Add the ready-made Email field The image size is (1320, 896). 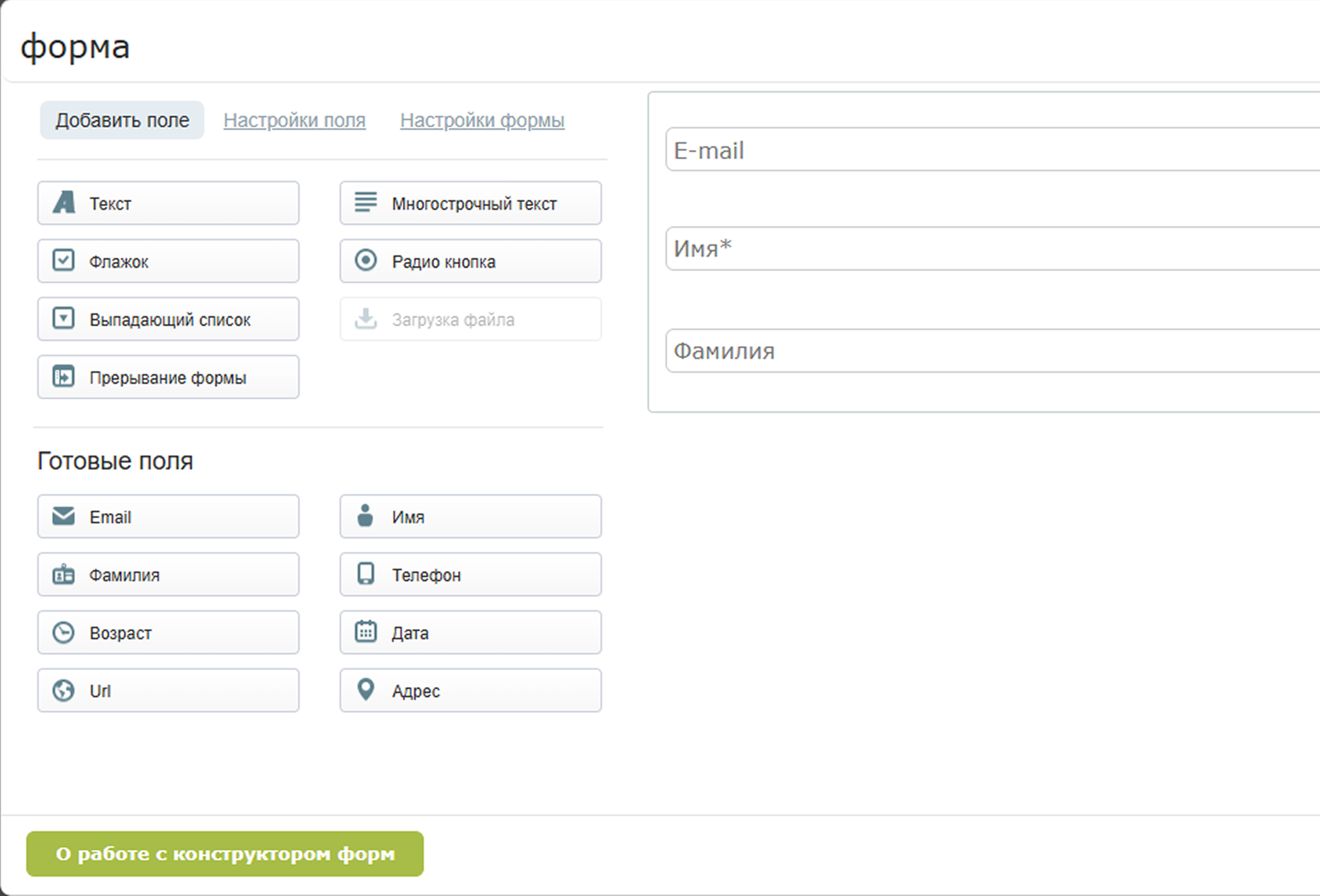pyautogui.click(x=168, y=516)
